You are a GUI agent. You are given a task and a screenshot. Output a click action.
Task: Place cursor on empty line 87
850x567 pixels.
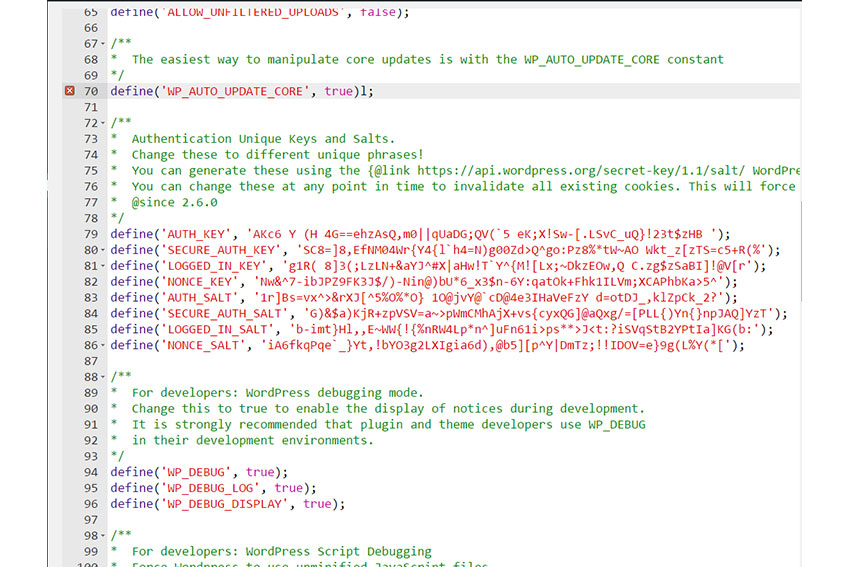click(400, 361)
